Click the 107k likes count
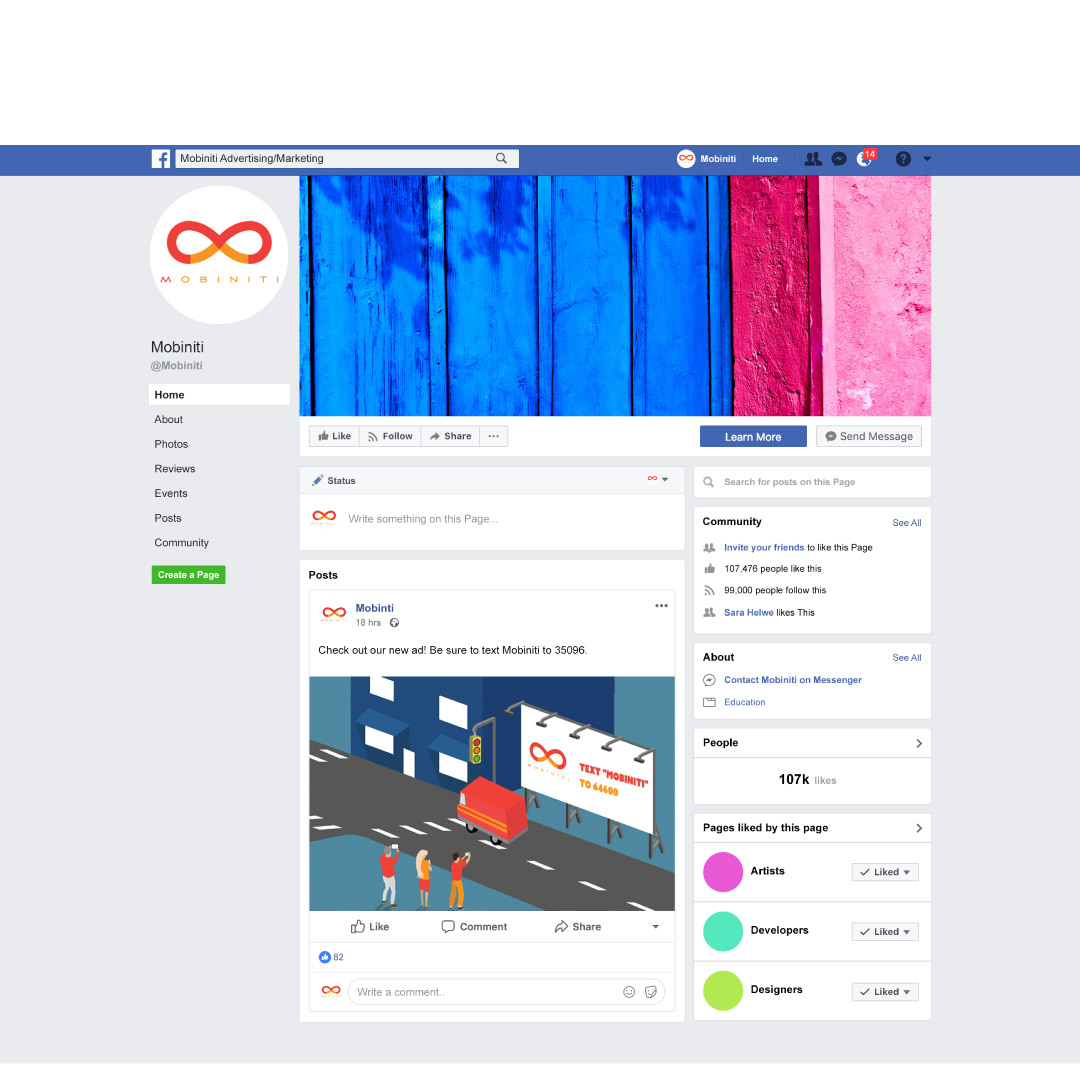This screenshot has width=1080, height=1080. 807,780
